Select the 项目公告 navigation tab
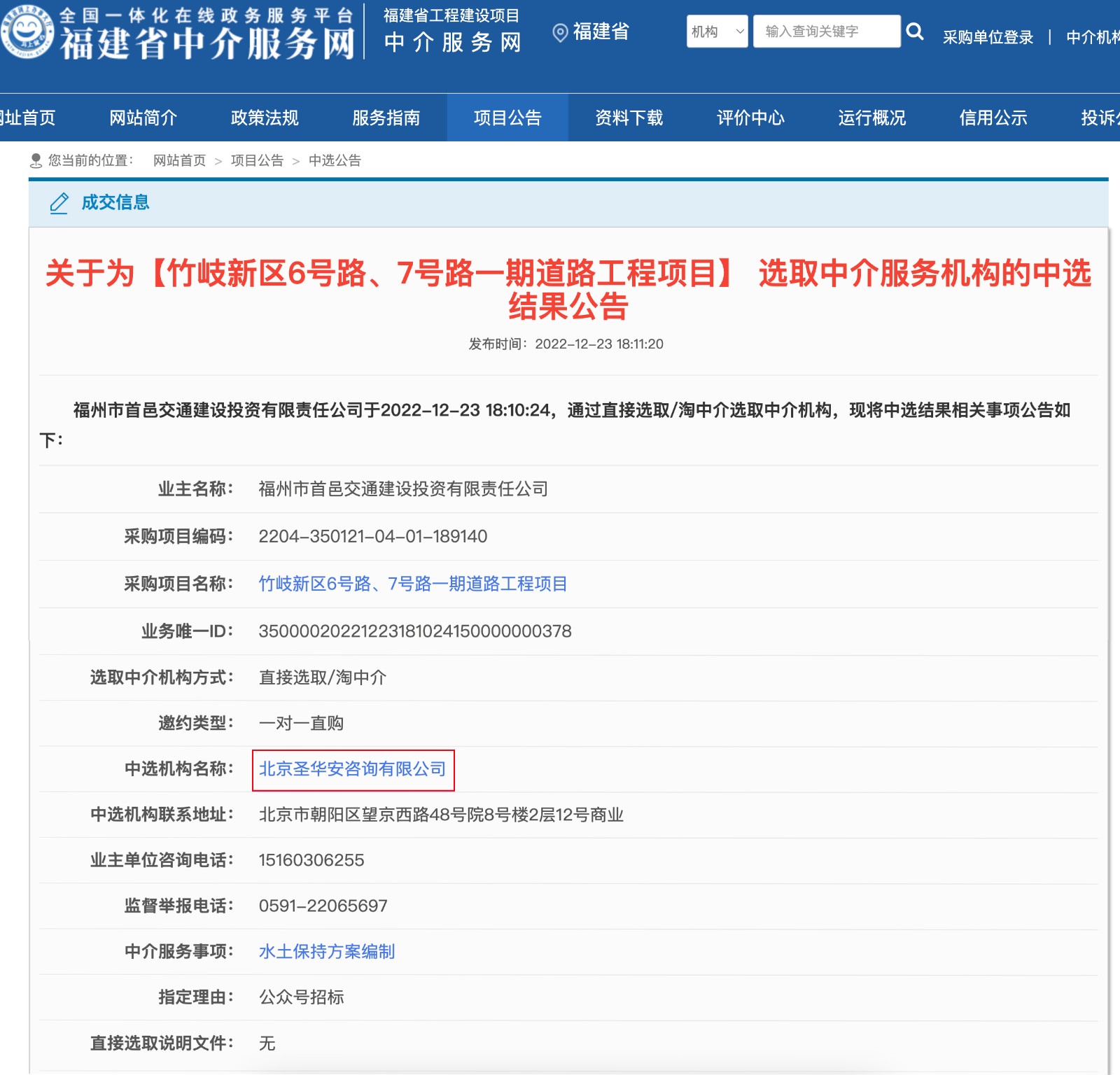This screenshot has height=1075, width=1120. tap(507, 118)
